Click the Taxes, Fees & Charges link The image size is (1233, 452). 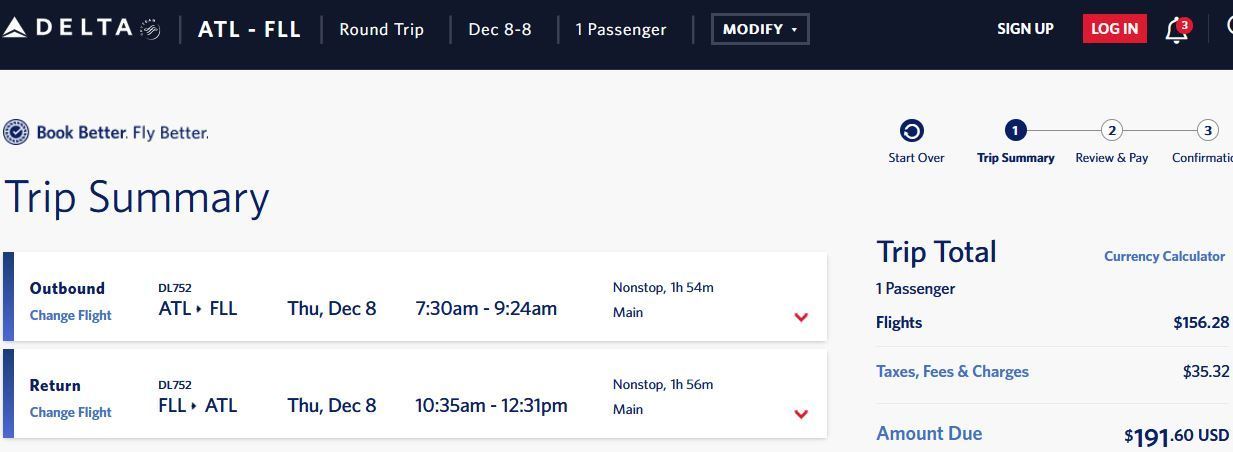pos(952,371)
